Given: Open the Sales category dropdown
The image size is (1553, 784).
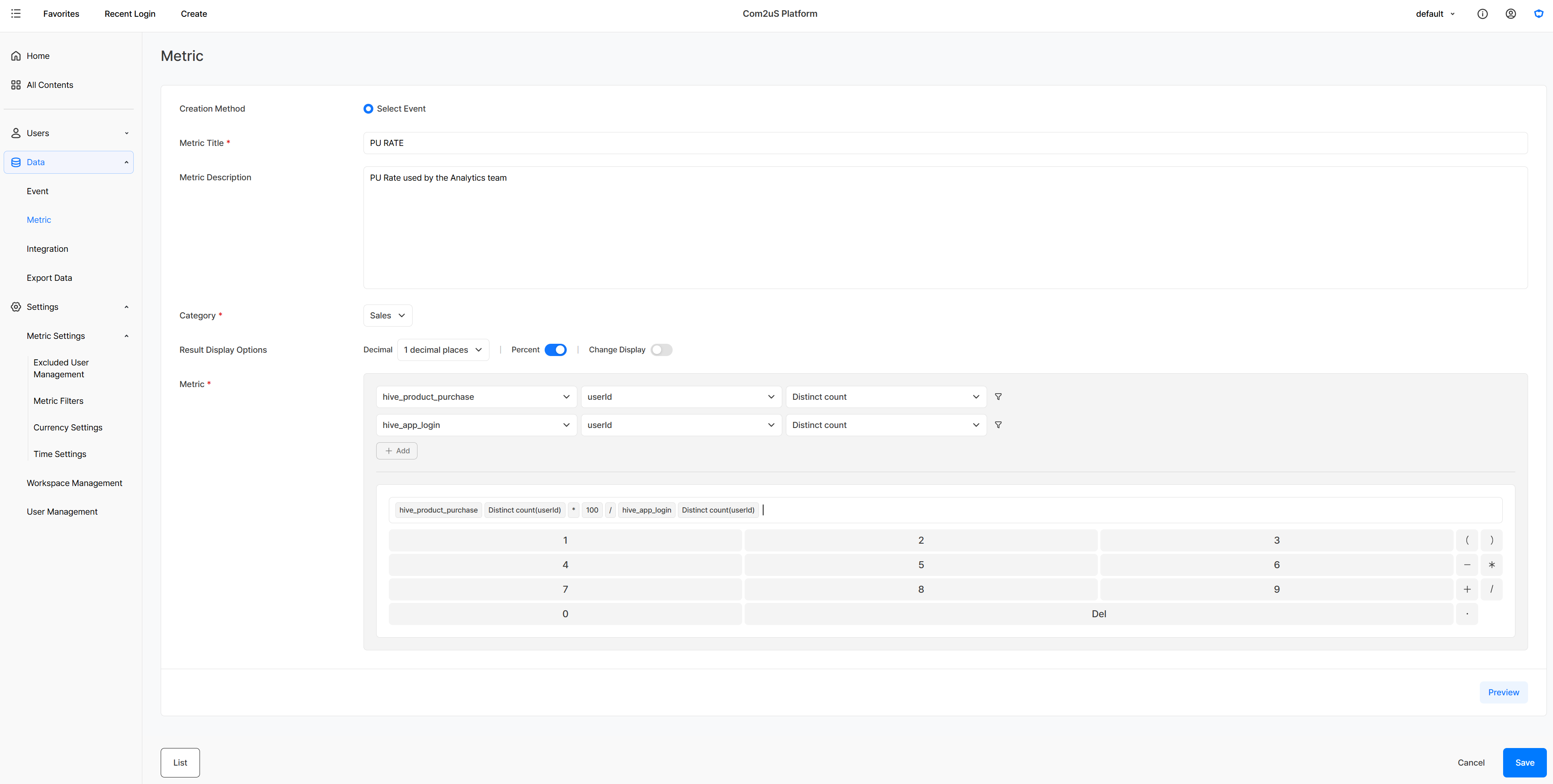Looking at the screenshot, I should pos(388,316).
